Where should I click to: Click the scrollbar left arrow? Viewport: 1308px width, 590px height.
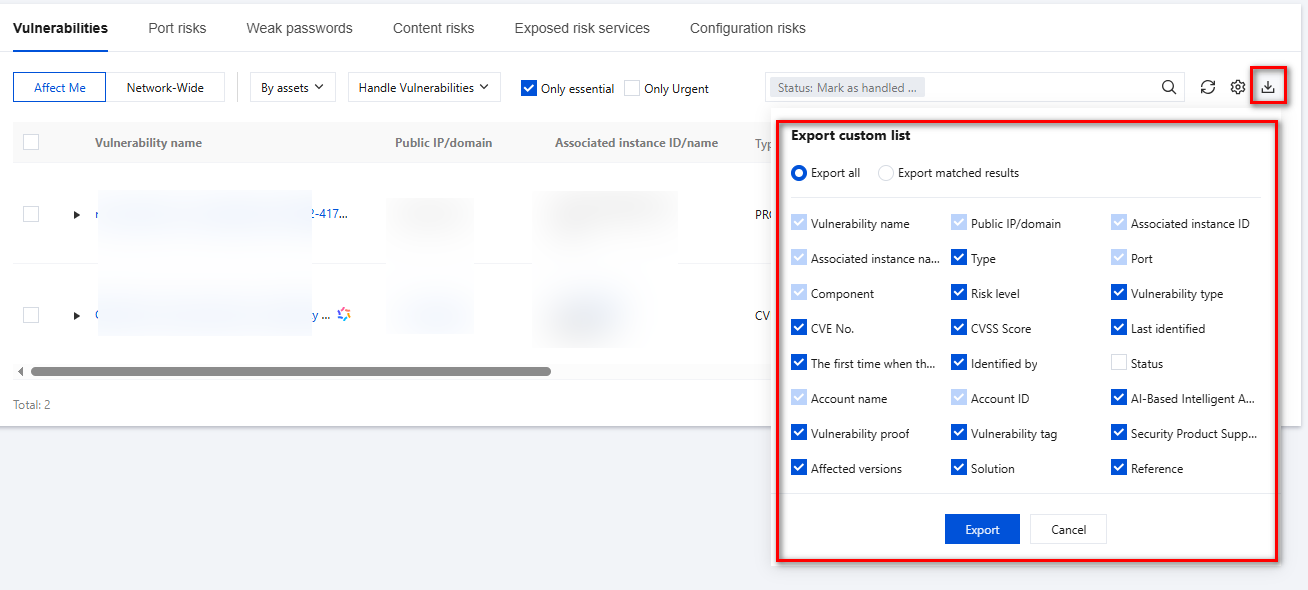(21, 371)
